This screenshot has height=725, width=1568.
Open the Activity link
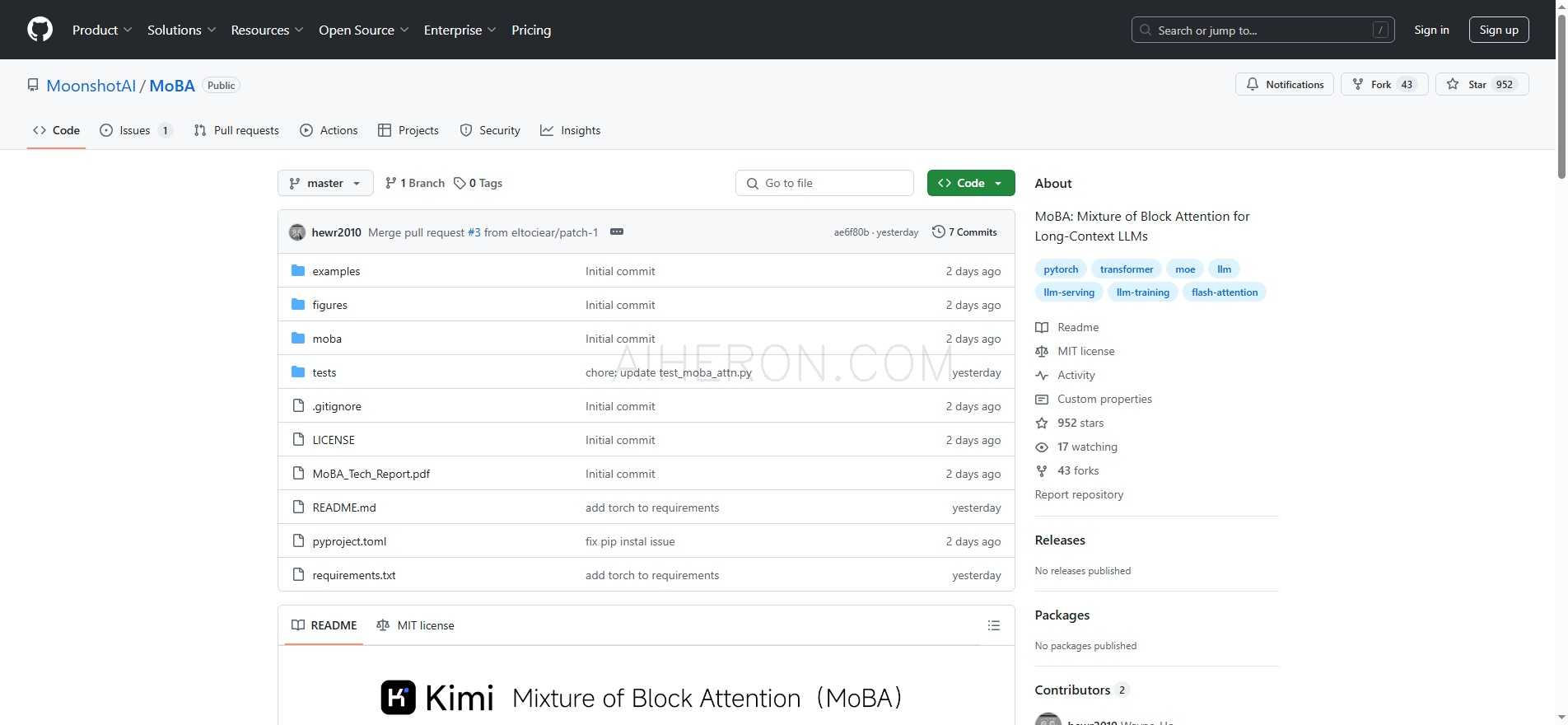[1065, 375]
